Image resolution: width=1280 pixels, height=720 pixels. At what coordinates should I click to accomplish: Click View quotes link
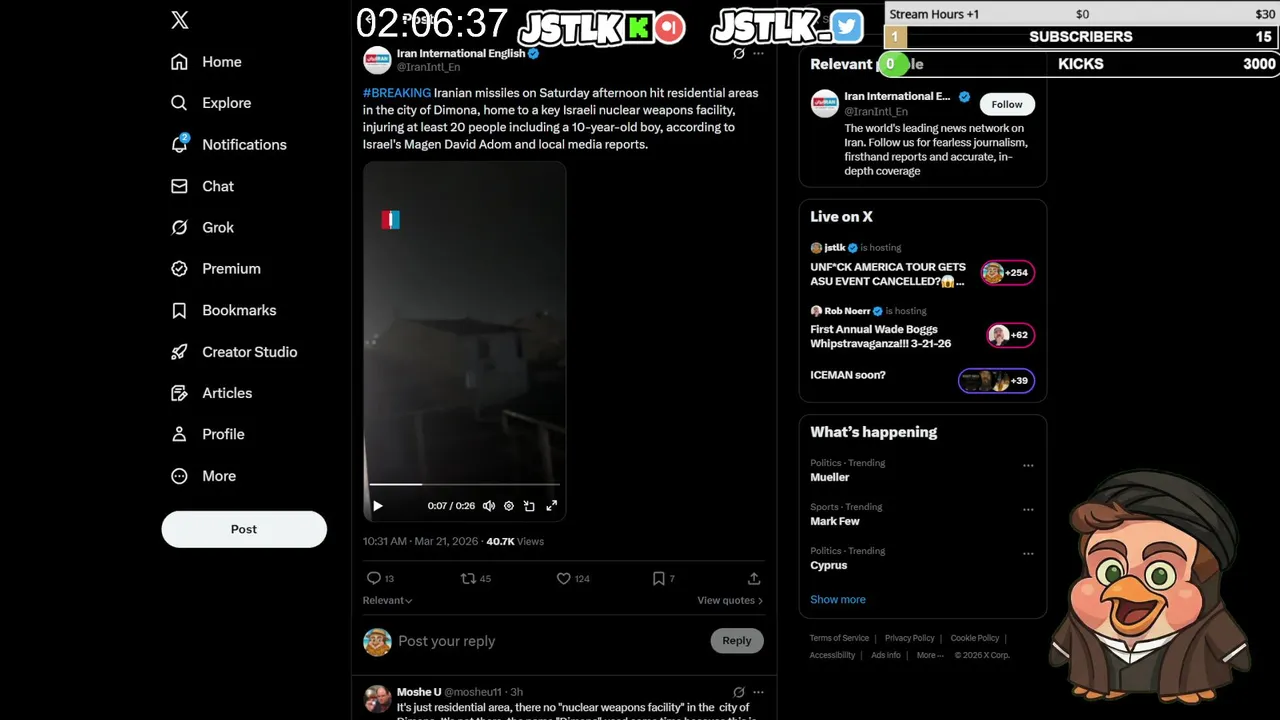730,600
